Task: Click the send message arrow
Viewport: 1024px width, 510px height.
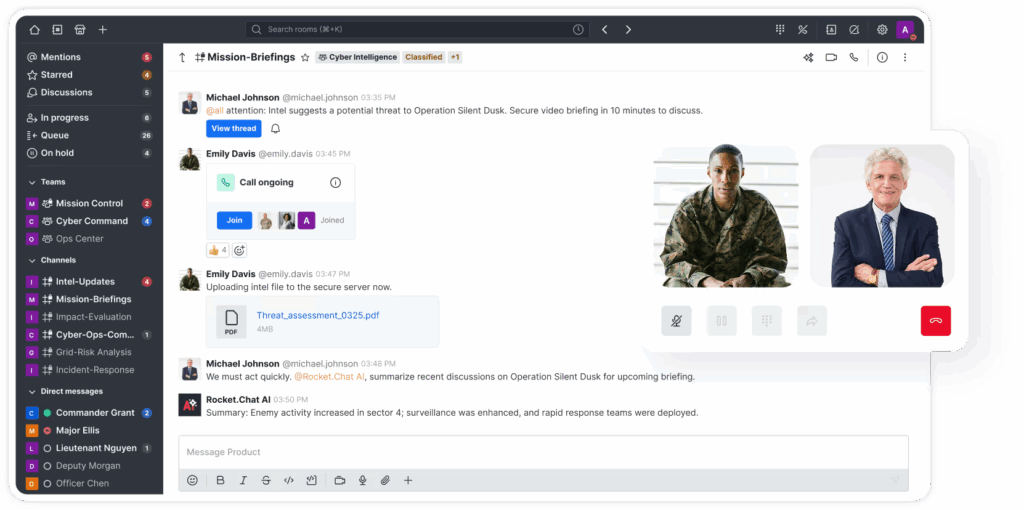Action: pyautogui.click(x=895, y=480)
